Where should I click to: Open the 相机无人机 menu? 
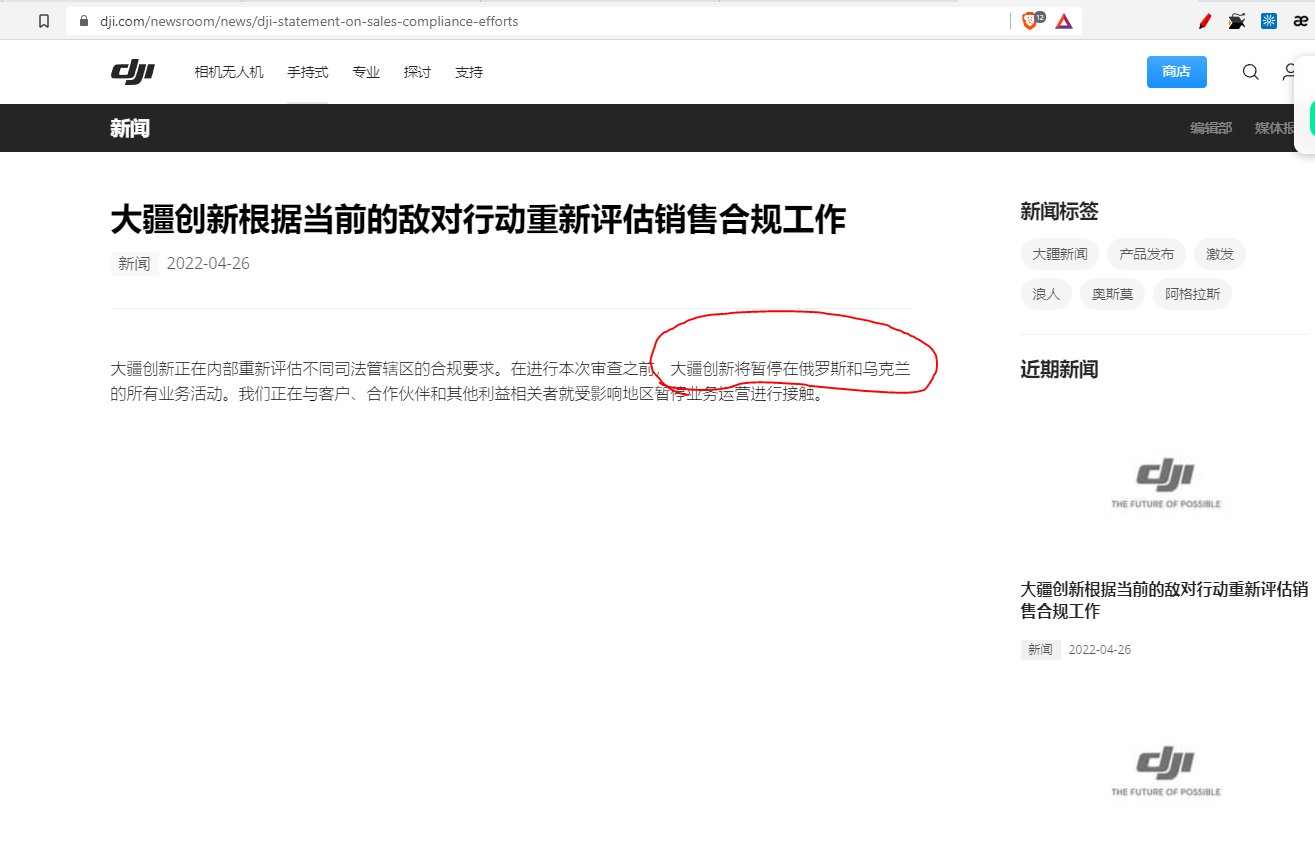(229, 72)
